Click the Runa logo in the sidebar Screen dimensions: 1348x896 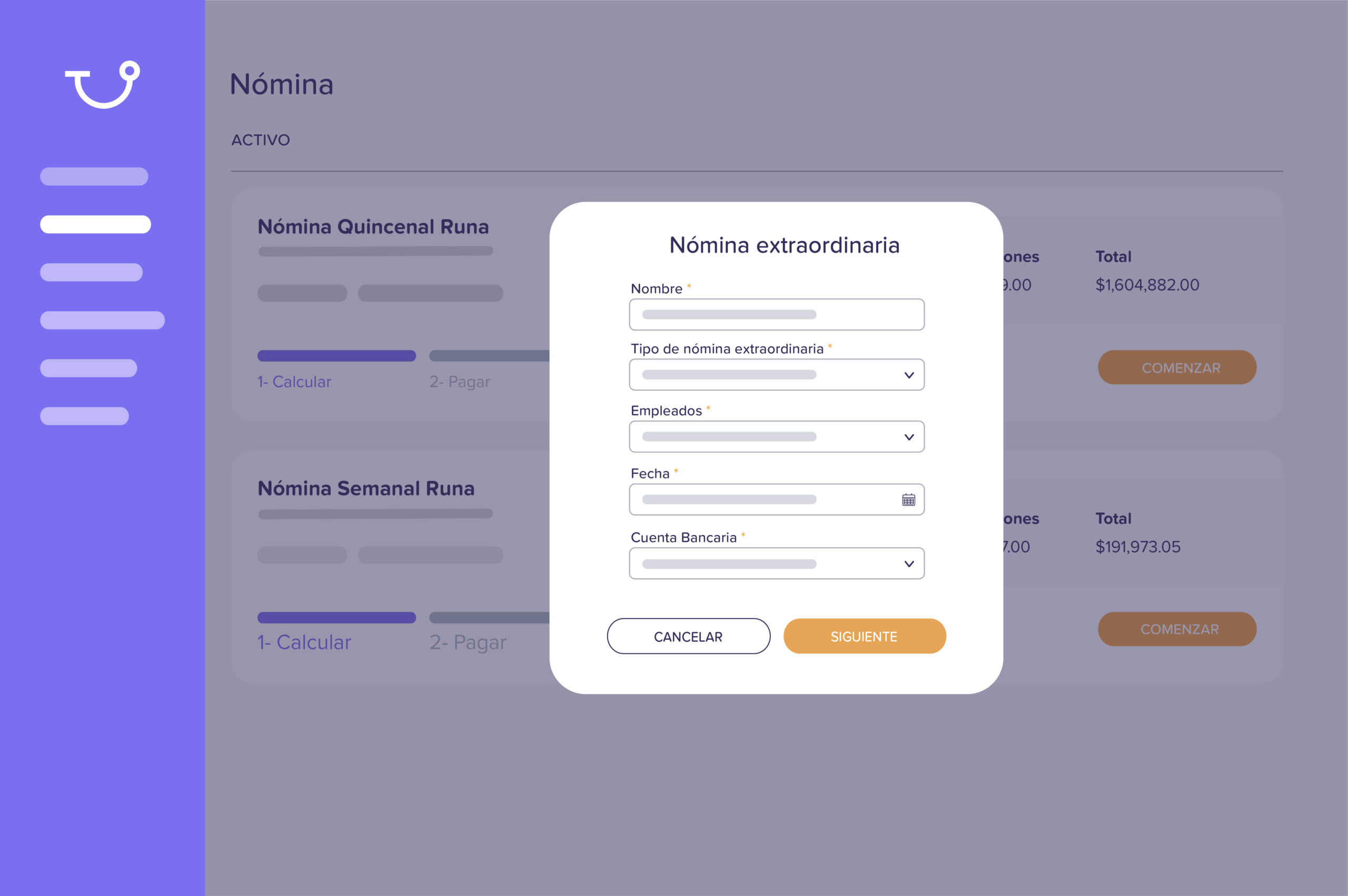[x=101, y=83]
